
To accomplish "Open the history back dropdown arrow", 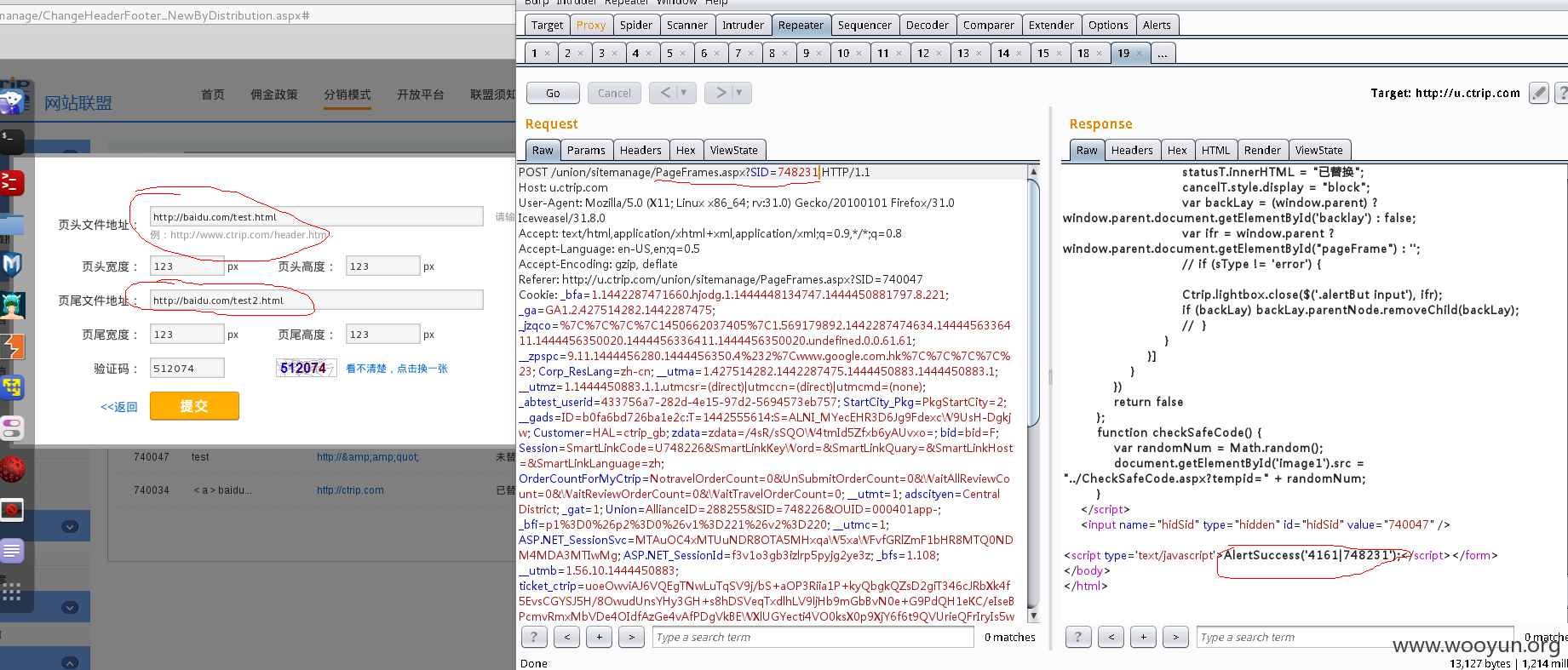I will coord(683,93).
